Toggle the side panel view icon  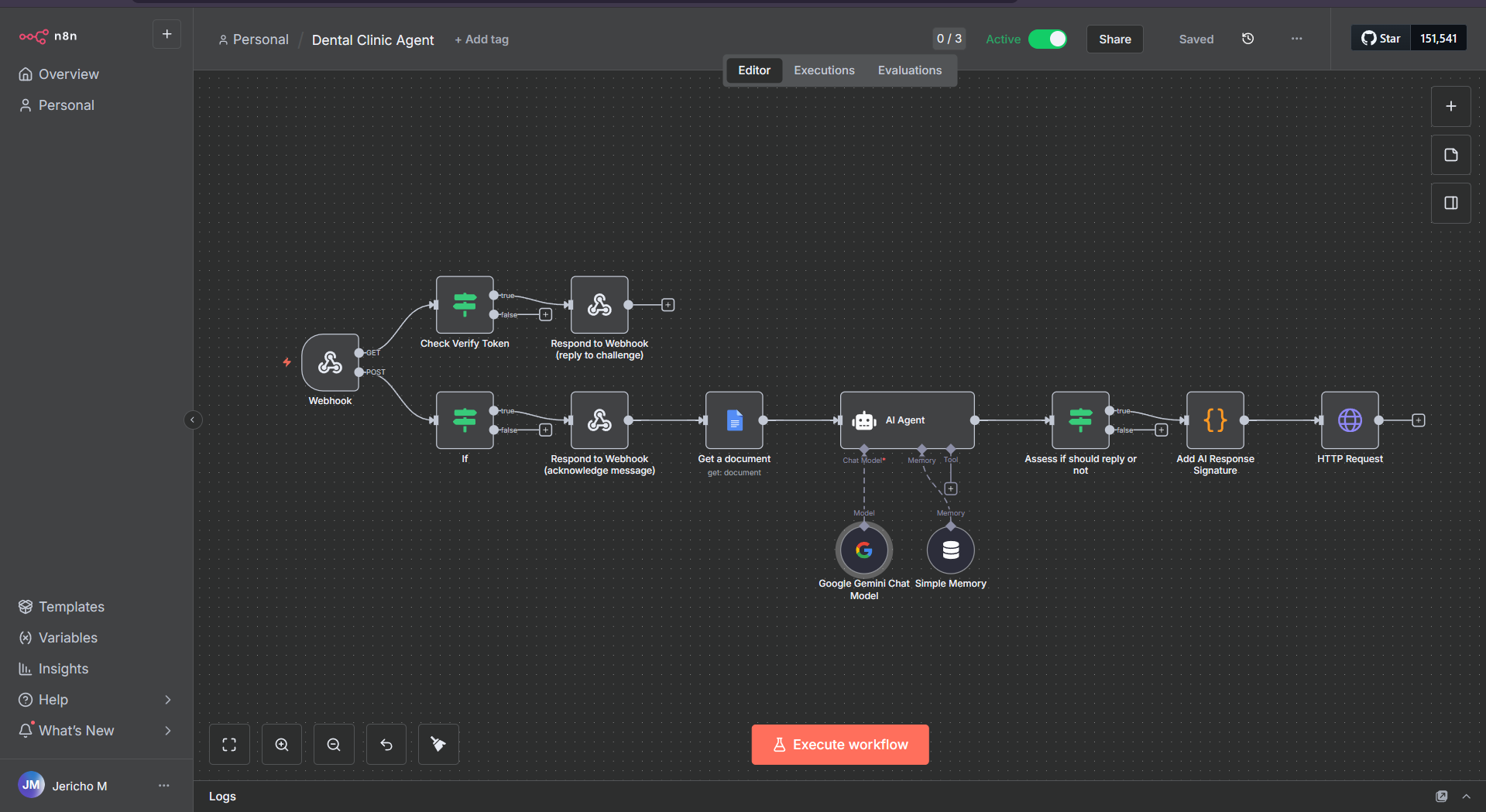coord(1450,203)
